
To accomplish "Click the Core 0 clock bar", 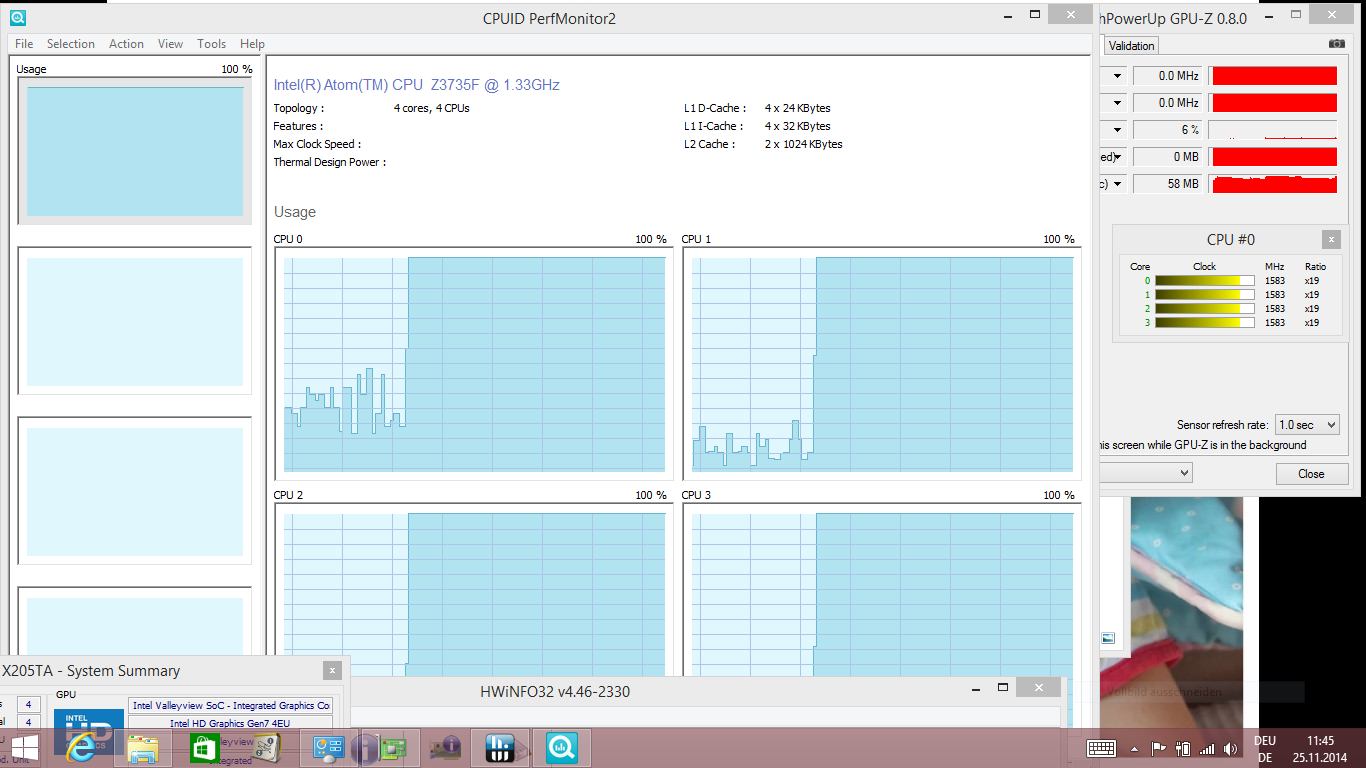I will [1204, 281].
